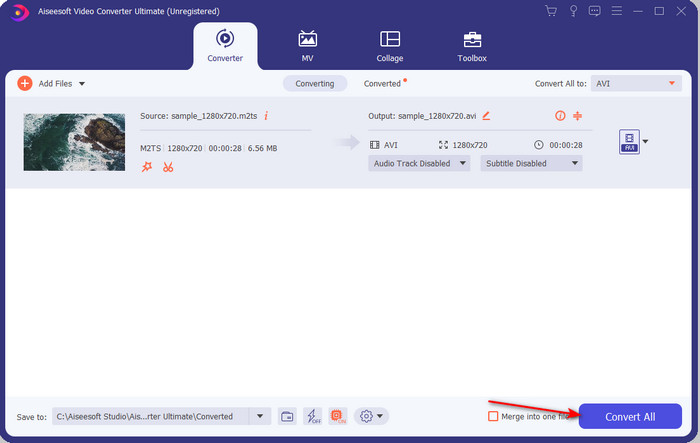Image resolution: width=700 pixels, height=443 pixels.
Task: View source file info icon
Action: click(266, 116)
